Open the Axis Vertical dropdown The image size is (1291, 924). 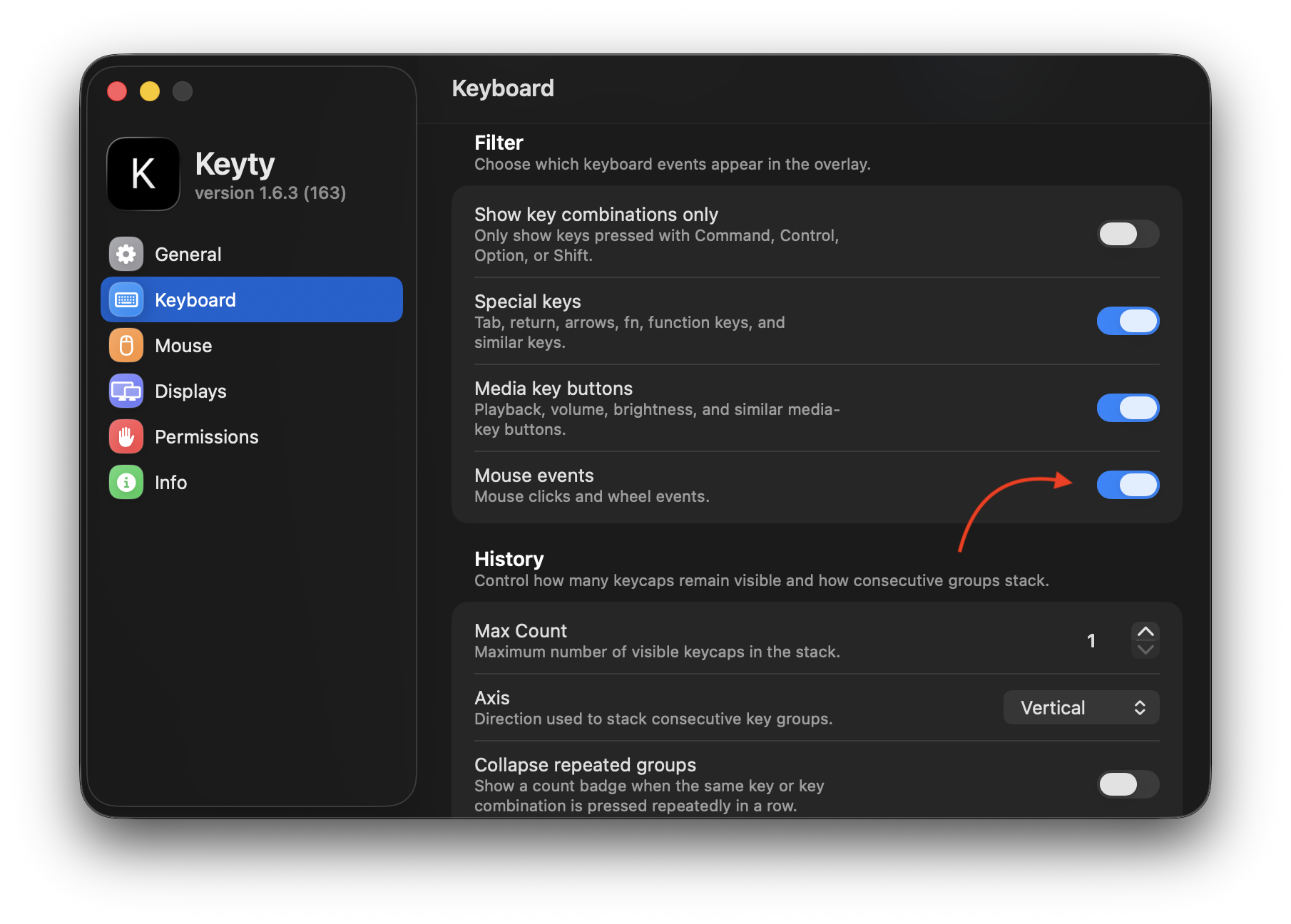point(1081,707)
